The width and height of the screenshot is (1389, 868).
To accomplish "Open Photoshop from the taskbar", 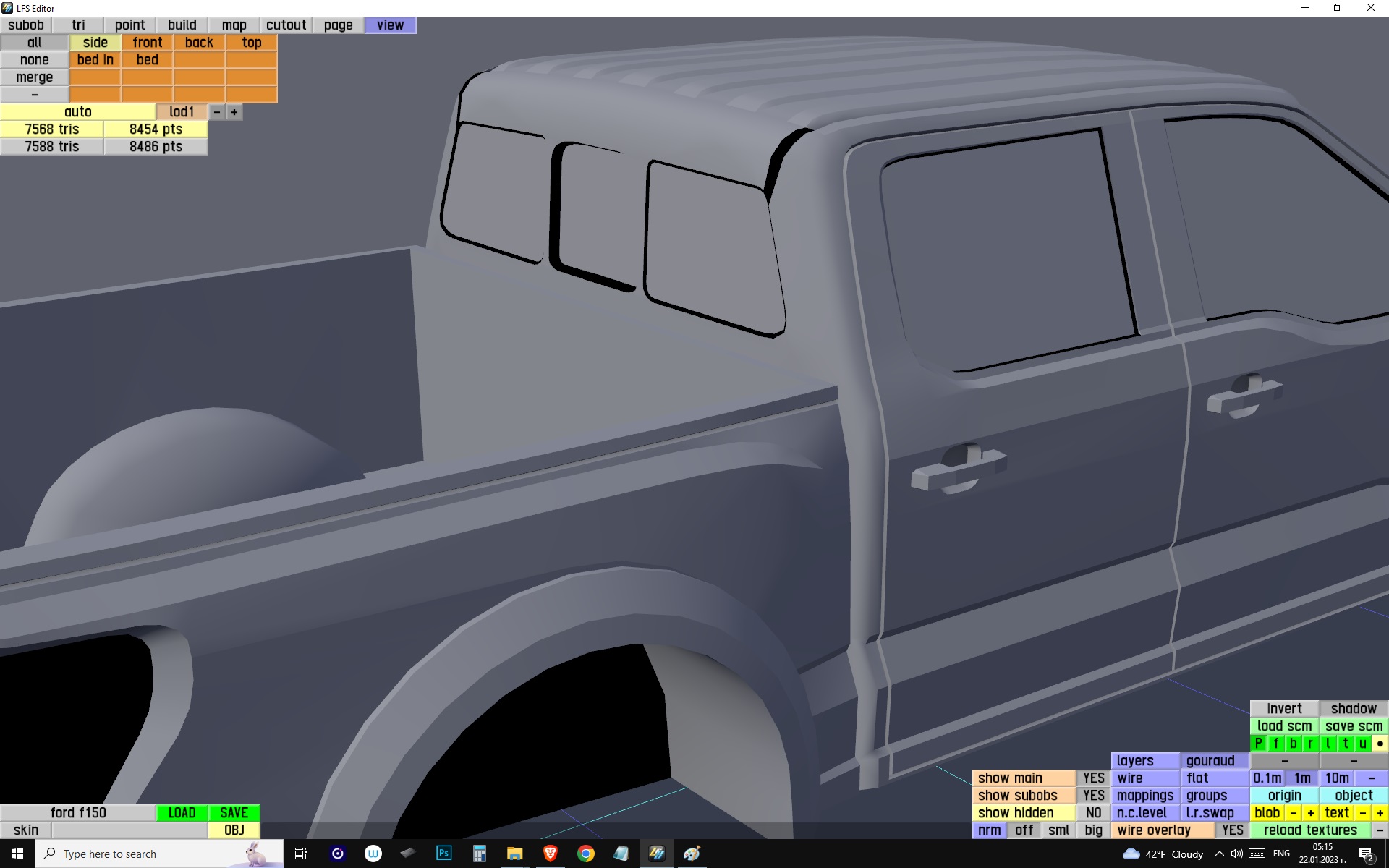I will point(443,854).
